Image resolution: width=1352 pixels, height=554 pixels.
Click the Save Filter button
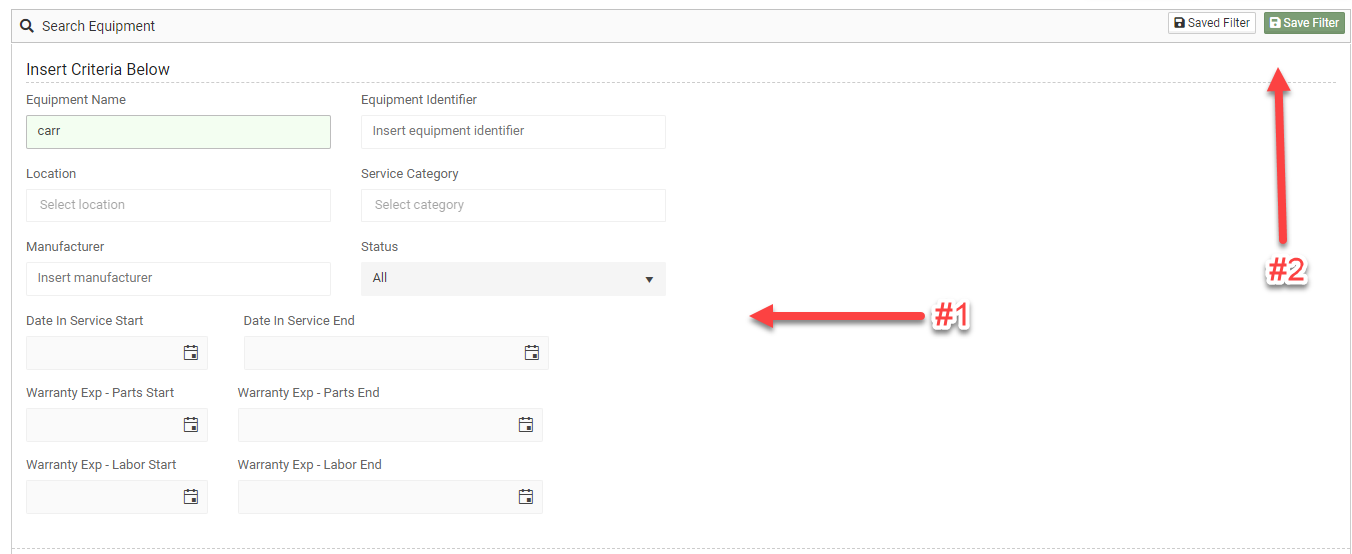pos(1304,23)
